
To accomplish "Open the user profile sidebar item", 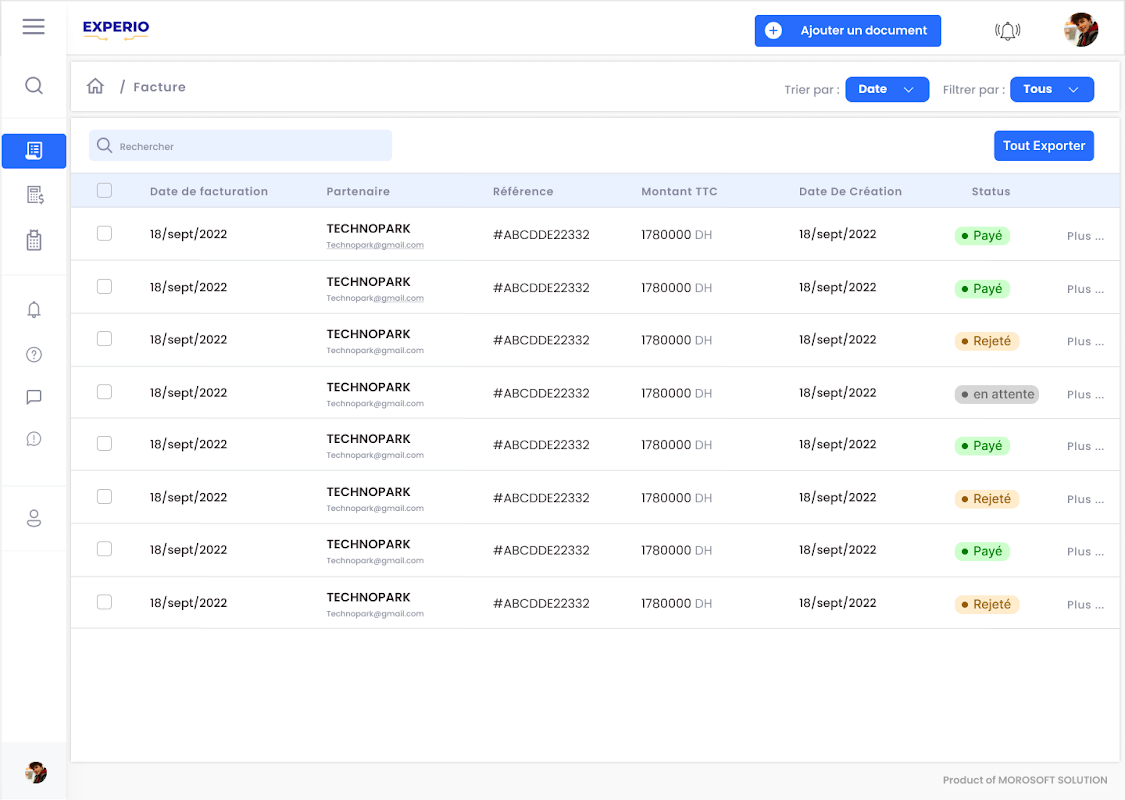I will [x=34, y=518].
